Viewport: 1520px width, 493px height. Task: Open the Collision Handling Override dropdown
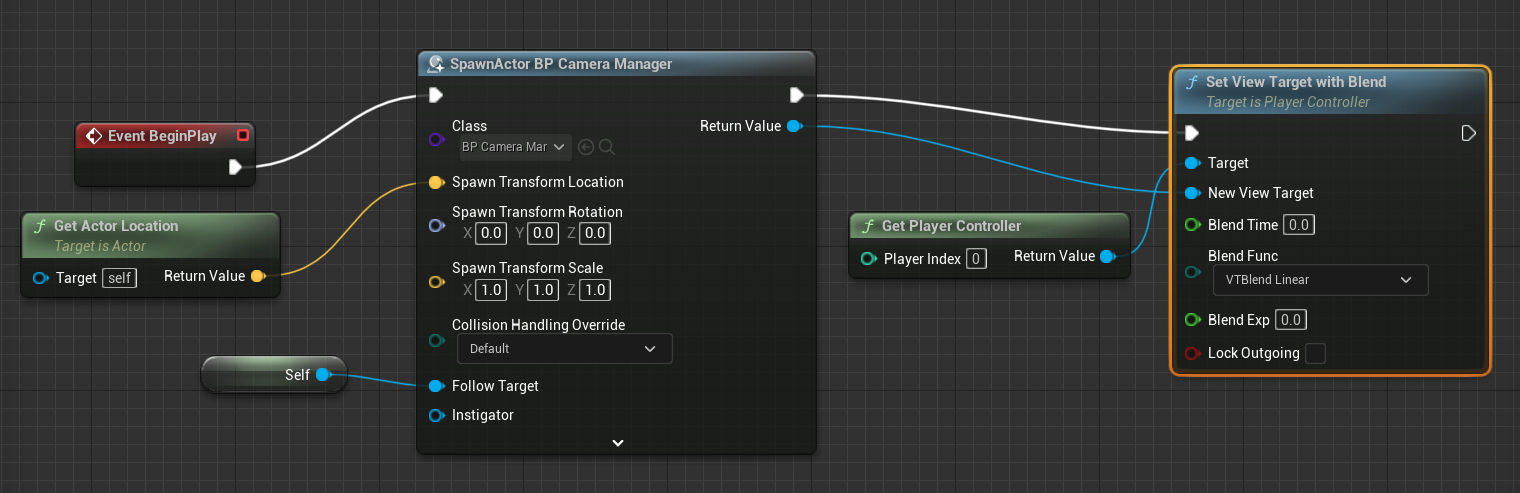[x=564, y=349]
